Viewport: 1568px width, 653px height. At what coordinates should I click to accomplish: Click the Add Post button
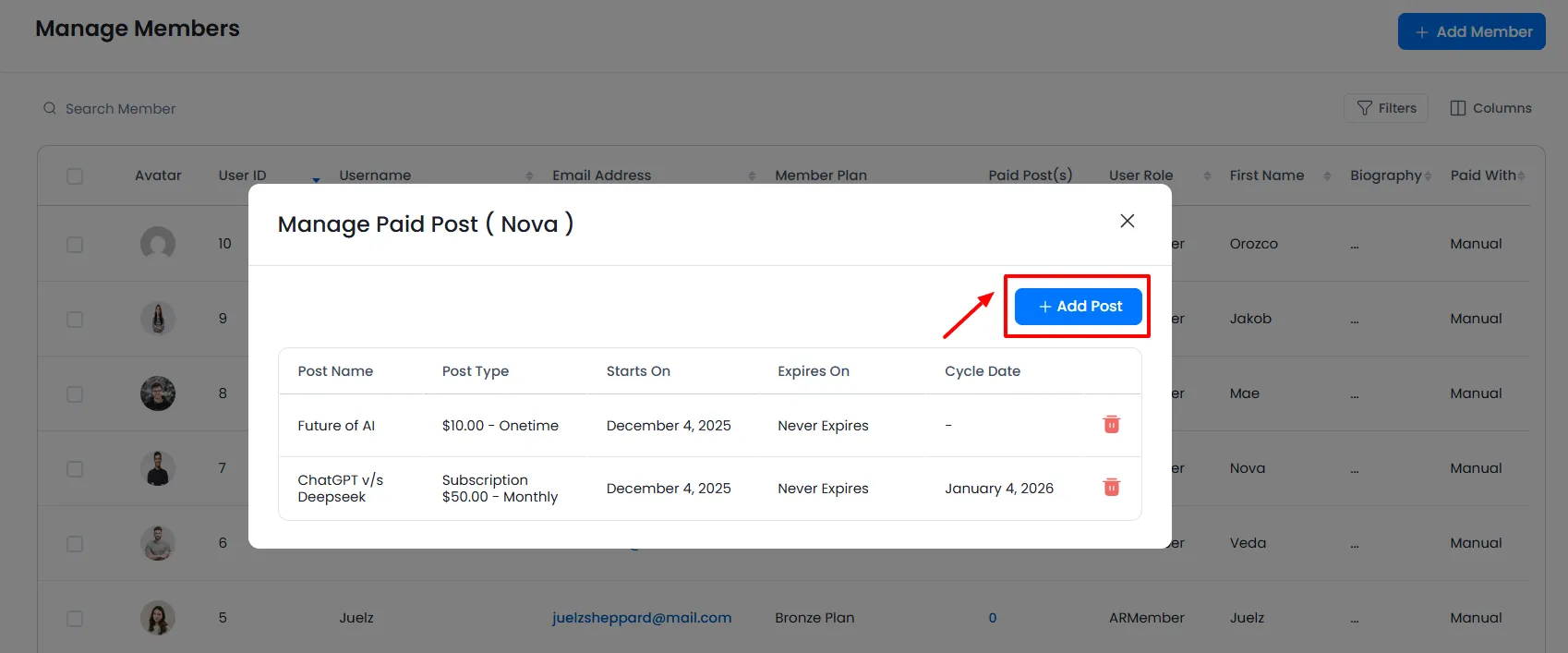tap(1079, 307)
